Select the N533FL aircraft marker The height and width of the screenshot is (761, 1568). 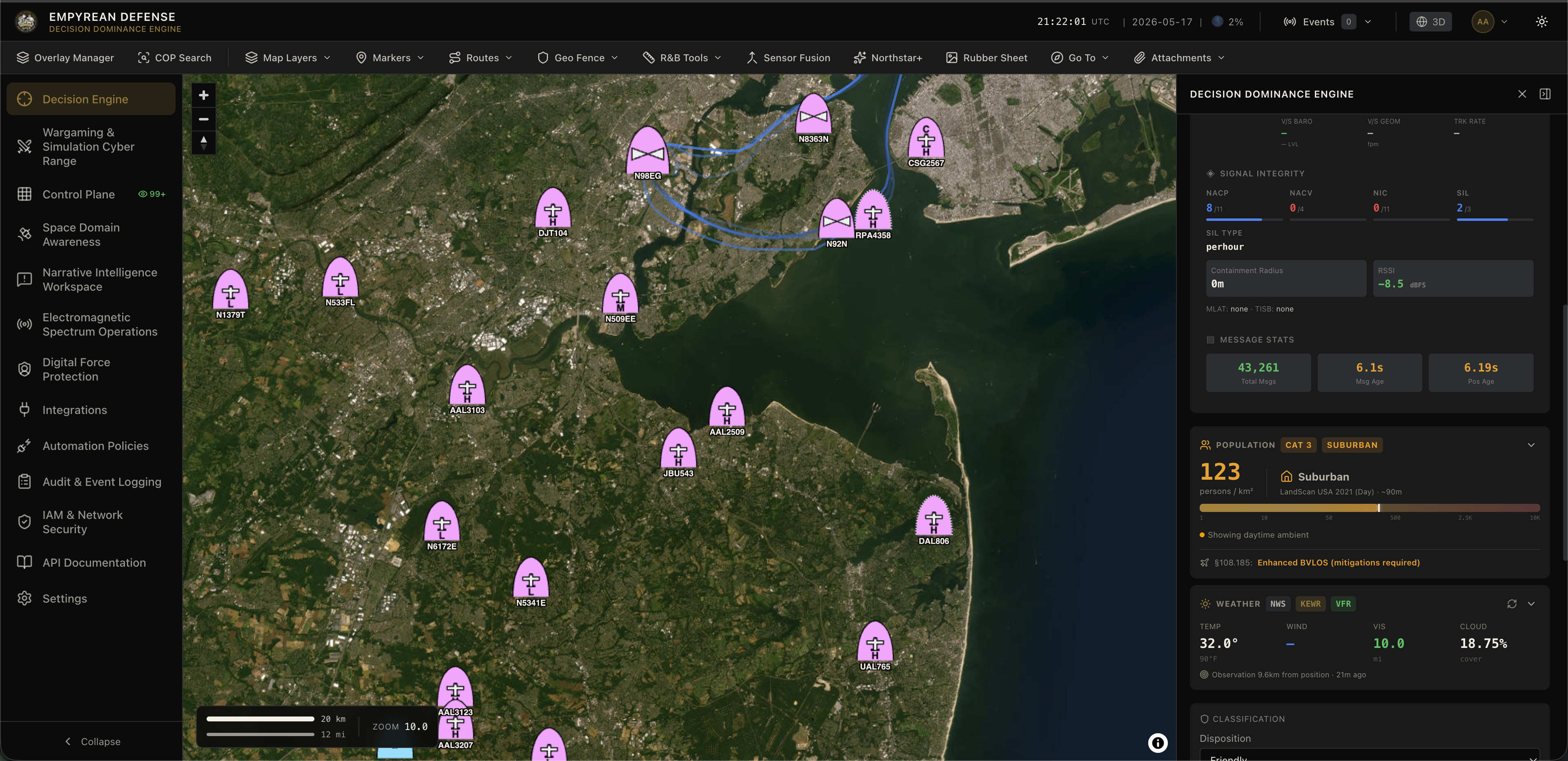(x=340, y=280)
